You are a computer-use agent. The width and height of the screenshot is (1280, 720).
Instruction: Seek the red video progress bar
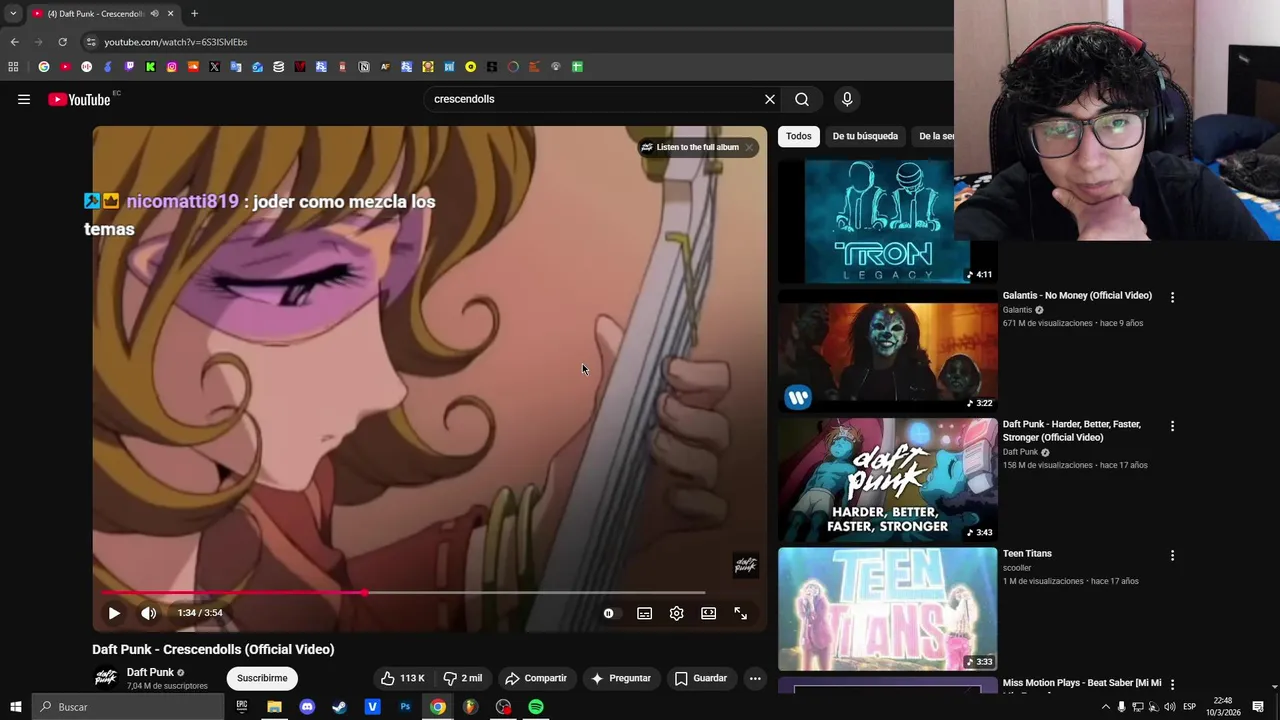[x=403, y=593]
